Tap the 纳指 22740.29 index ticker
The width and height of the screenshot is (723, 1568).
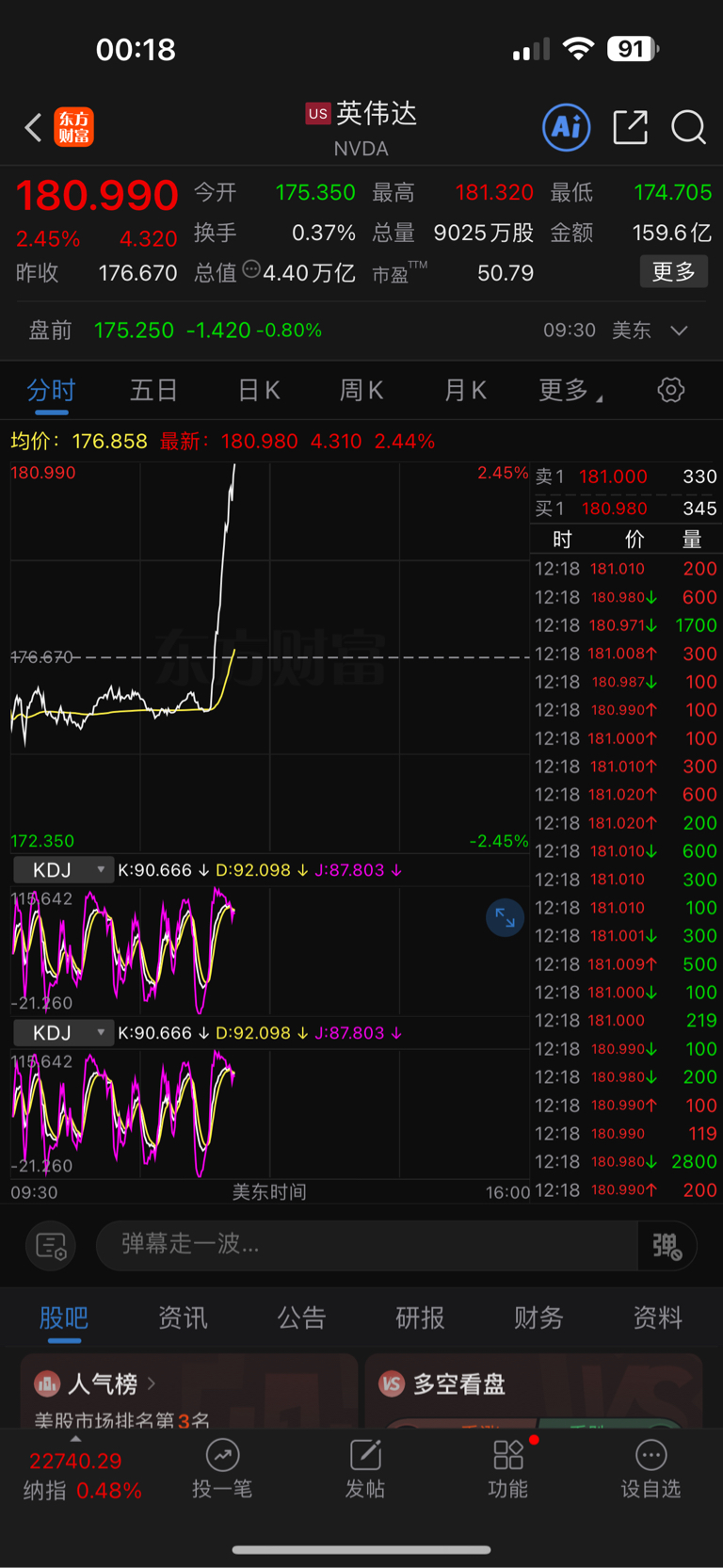pos(83,1476)
